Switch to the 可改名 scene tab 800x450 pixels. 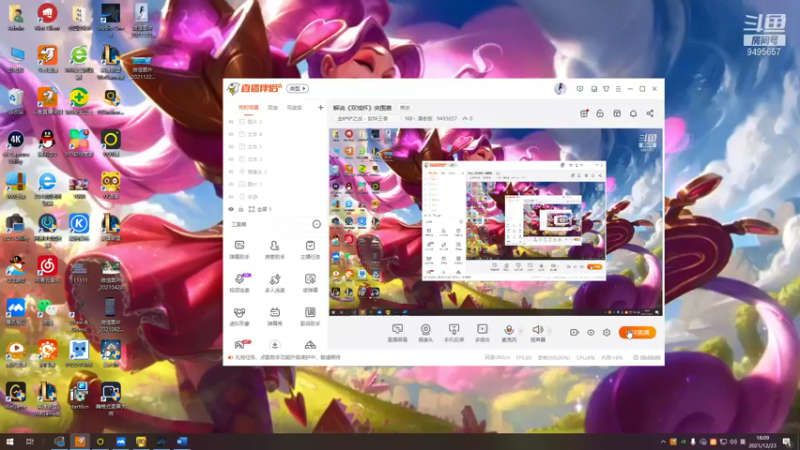[294, 108]
